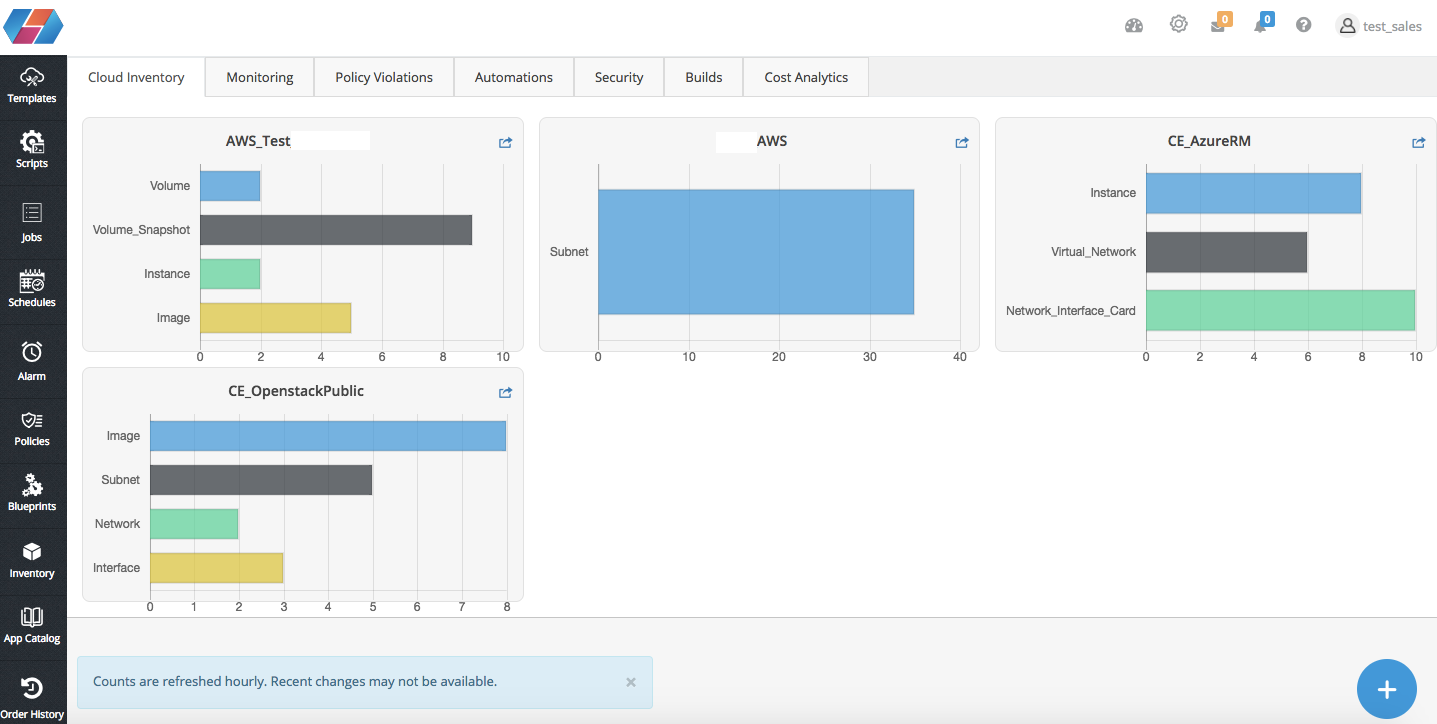This screenshot has width=1437, height=724.
Task: Export the CE_AzureRM chart
Action: tap(1418, 142)
